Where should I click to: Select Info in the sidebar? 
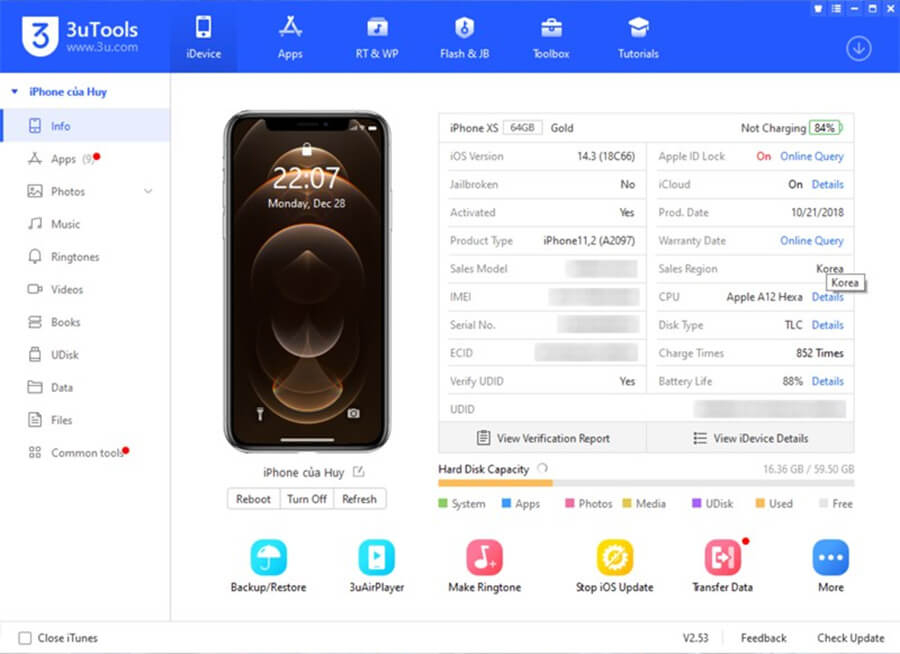(x=85, y=126)
